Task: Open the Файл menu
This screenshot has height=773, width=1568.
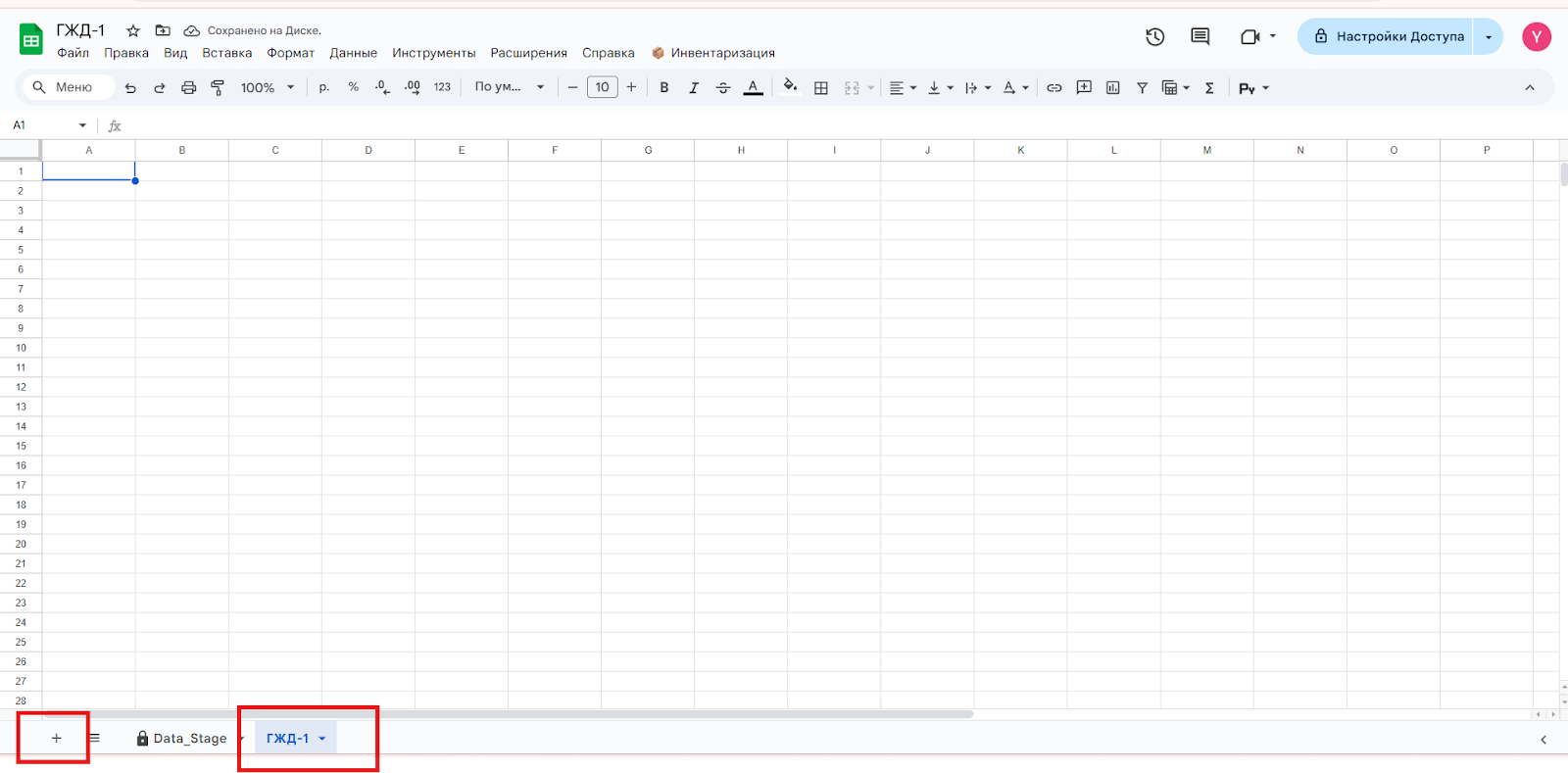Action: (73, 53)
